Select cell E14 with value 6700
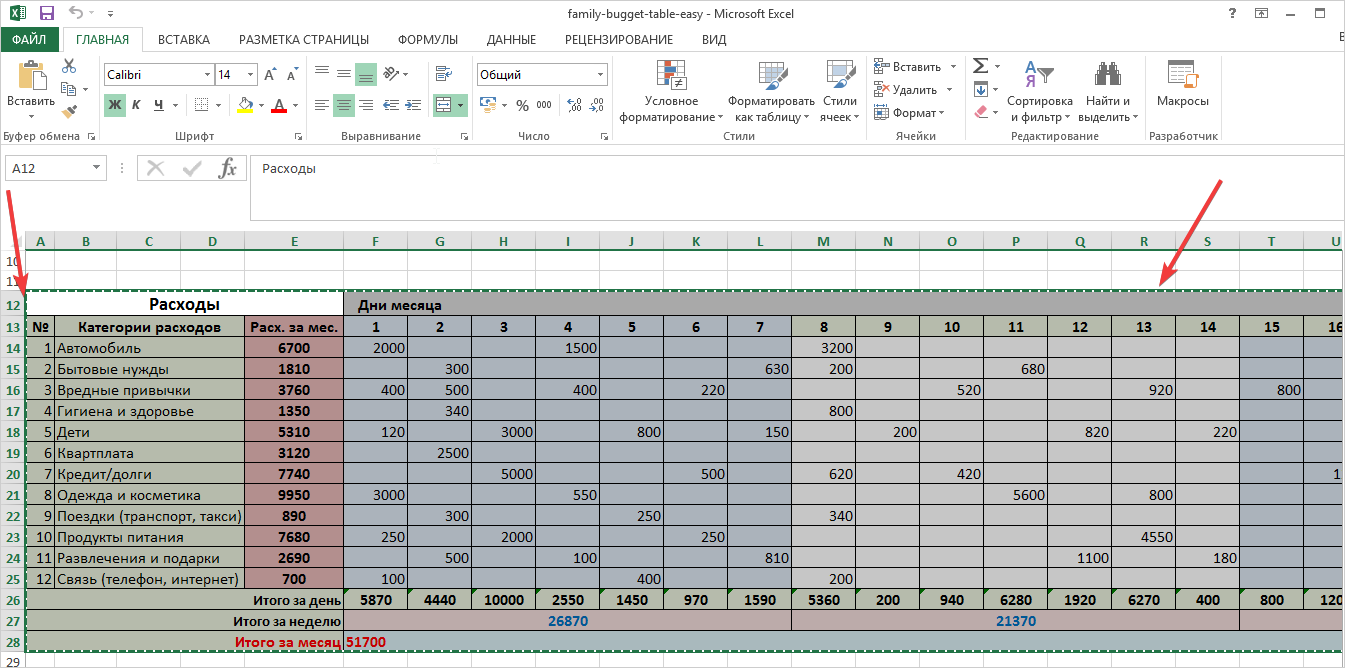 [x=294, y=348]
